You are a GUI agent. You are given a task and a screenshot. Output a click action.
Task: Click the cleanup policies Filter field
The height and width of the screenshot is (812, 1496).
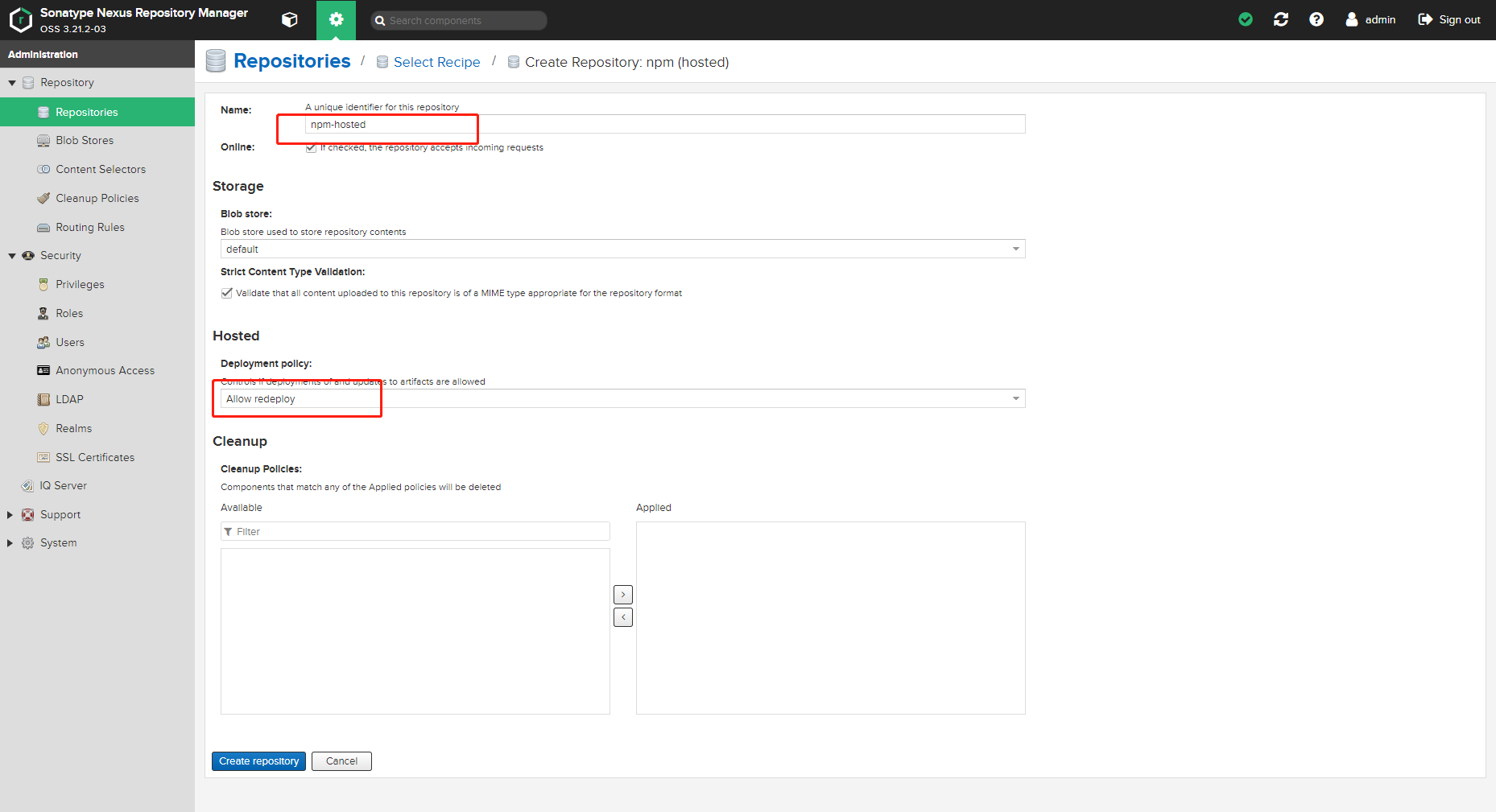pos(415,531)
